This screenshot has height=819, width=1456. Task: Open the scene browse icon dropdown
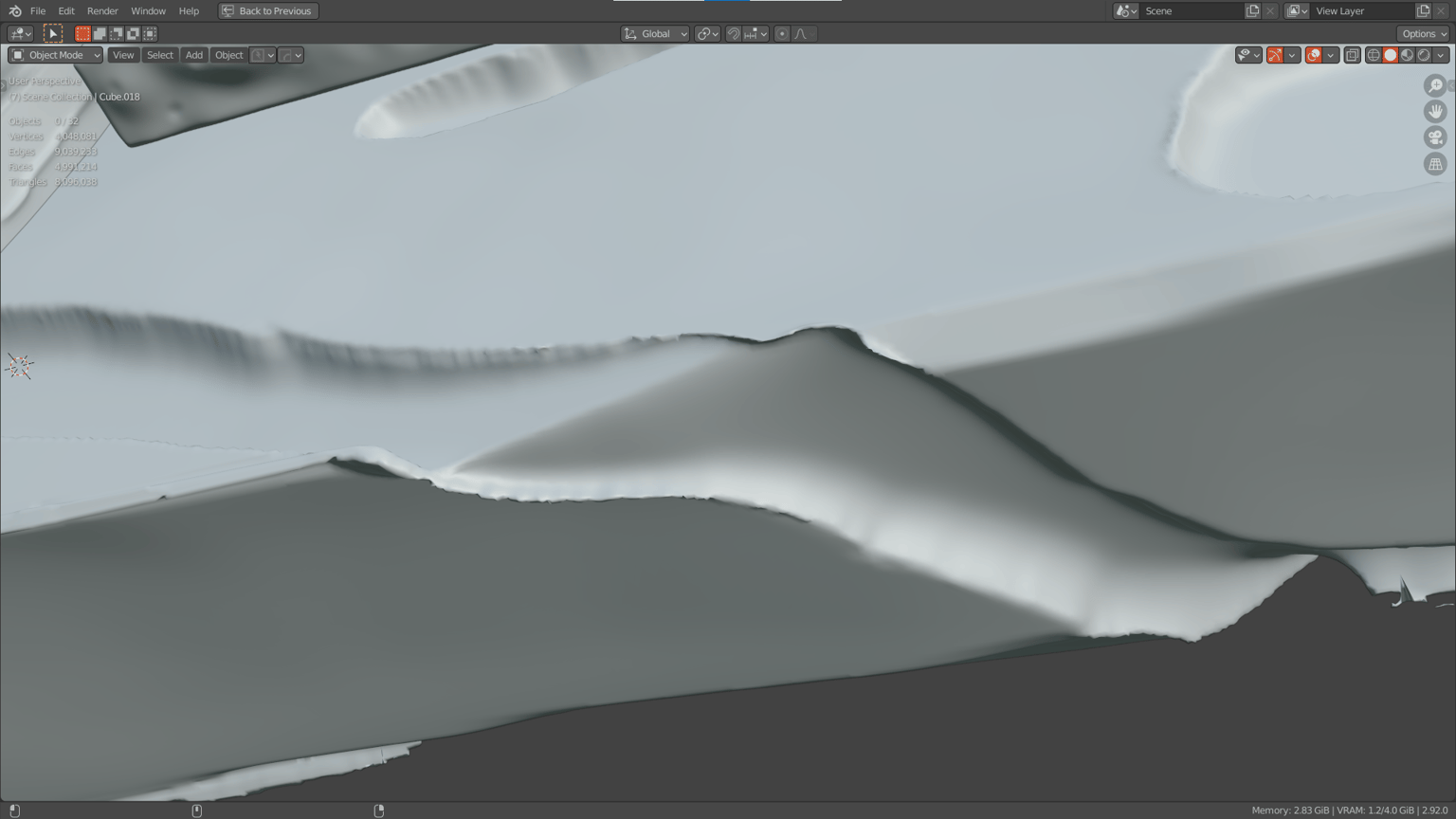(x=1126, y=10)
